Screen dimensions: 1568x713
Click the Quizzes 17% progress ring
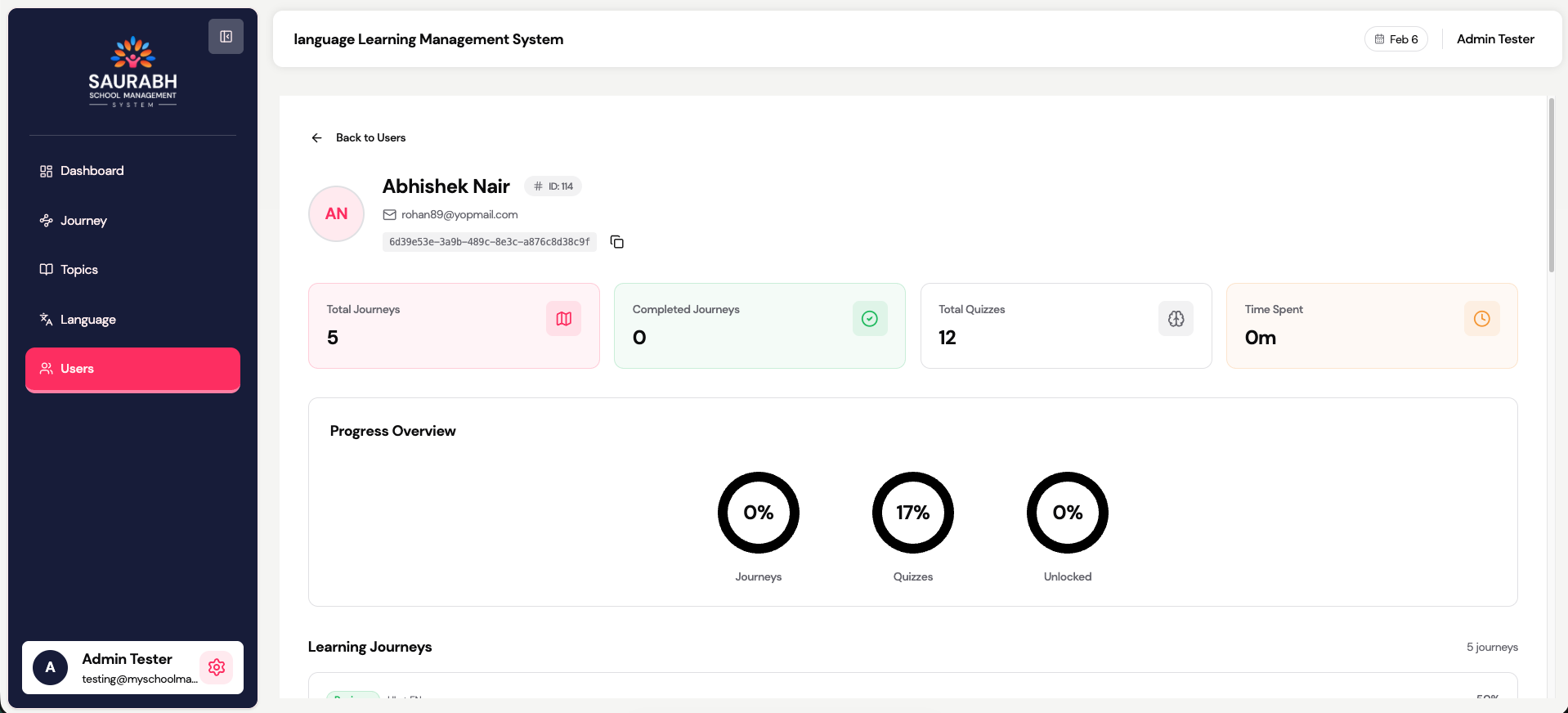click(912, 513)
